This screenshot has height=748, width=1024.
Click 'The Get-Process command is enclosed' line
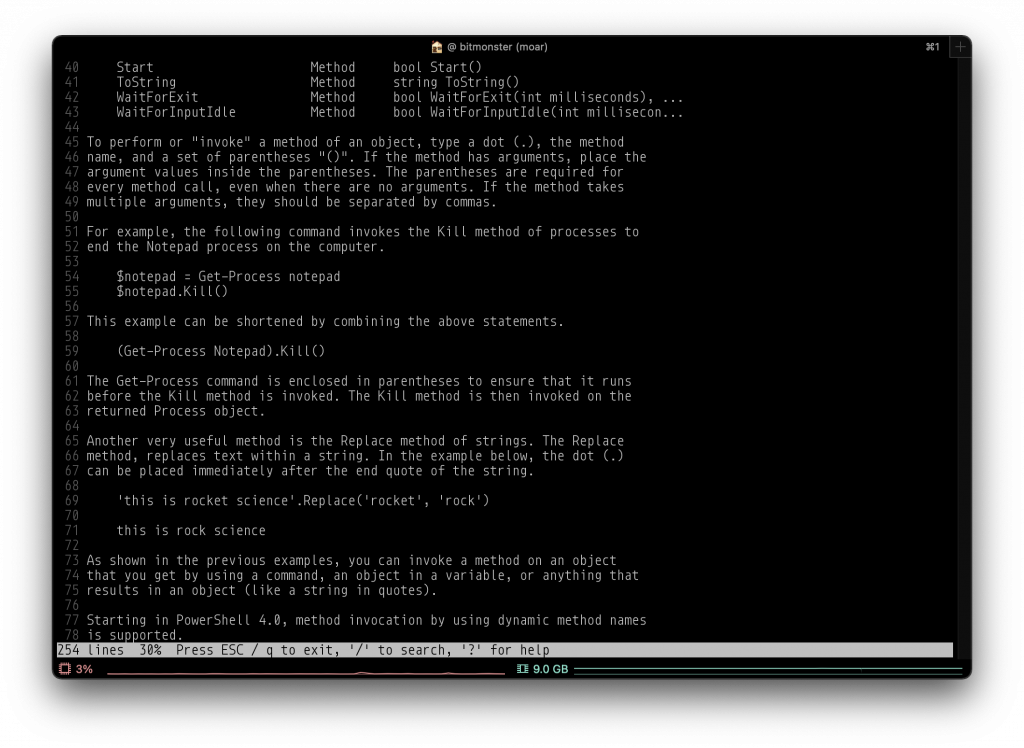[x=359, y=381]
